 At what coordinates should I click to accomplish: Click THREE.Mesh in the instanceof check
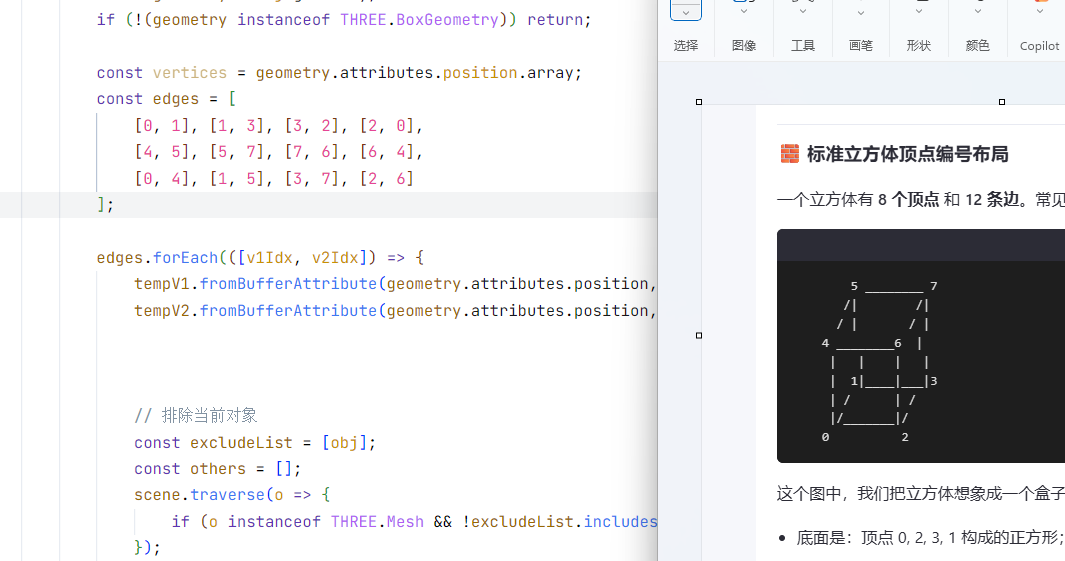(x=377, y=522)
